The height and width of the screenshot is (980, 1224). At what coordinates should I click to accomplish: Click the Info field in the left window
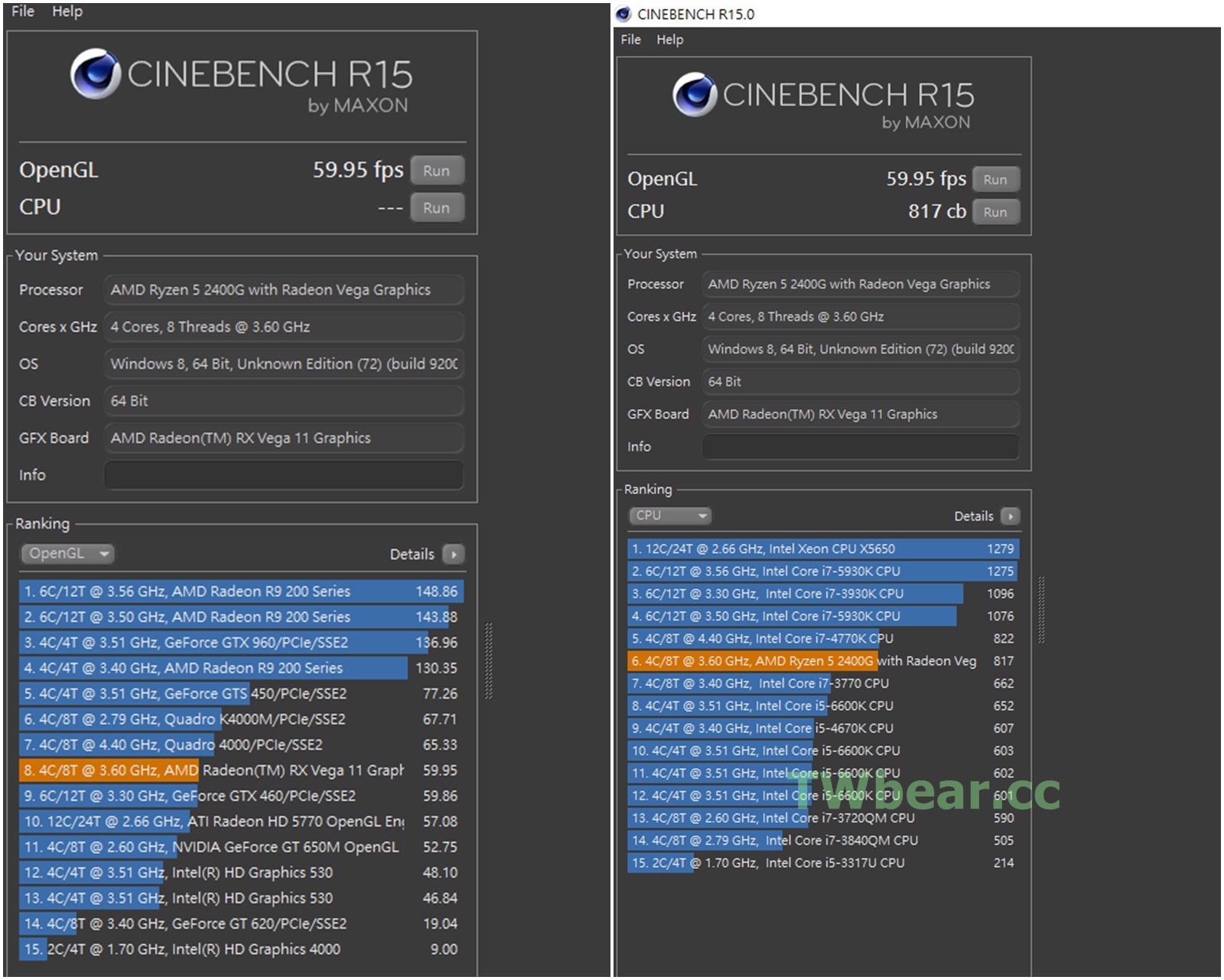pyautogui.click(x=284, y=475)
